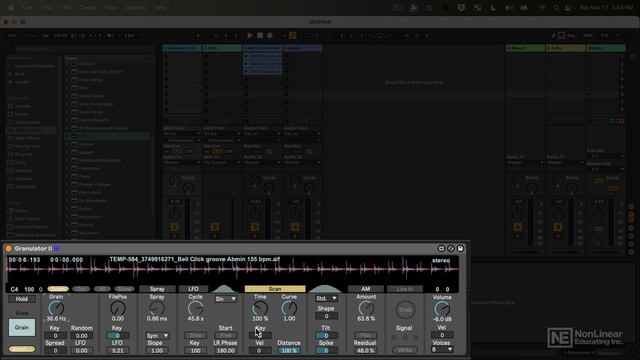Viewport: 640px width, 360px height.
Task: Click the Shape value field
Action: [x=326, y=316]
